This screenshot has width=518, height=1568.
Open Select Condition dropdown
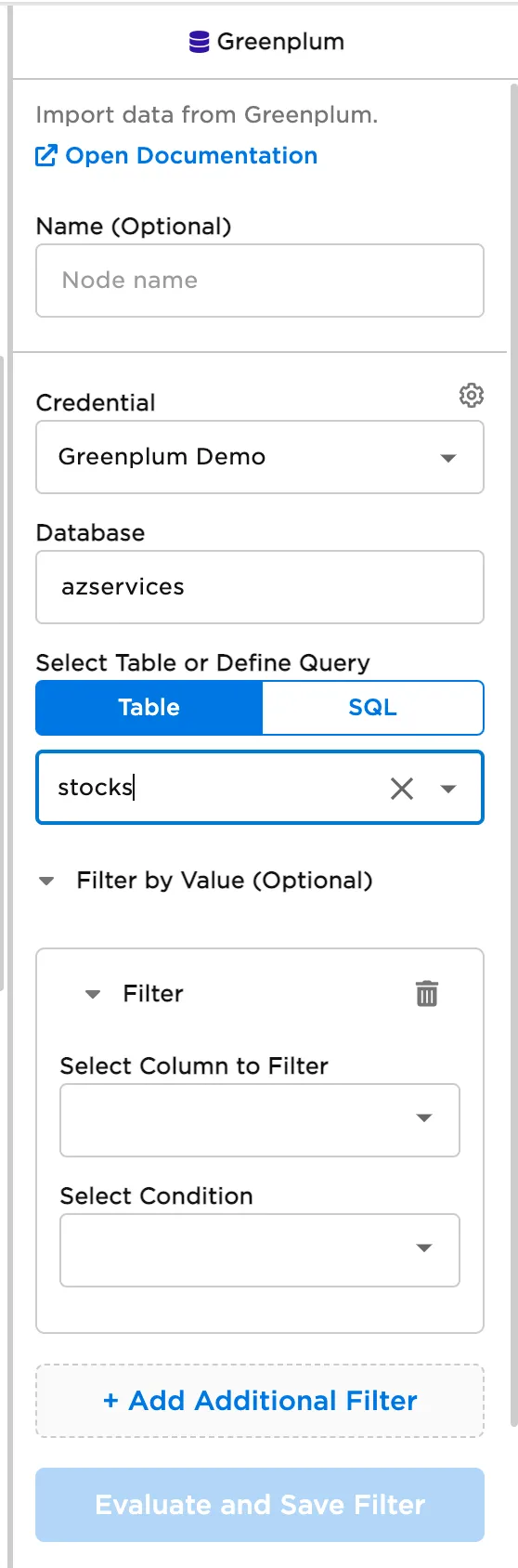tap(260, 1250)
